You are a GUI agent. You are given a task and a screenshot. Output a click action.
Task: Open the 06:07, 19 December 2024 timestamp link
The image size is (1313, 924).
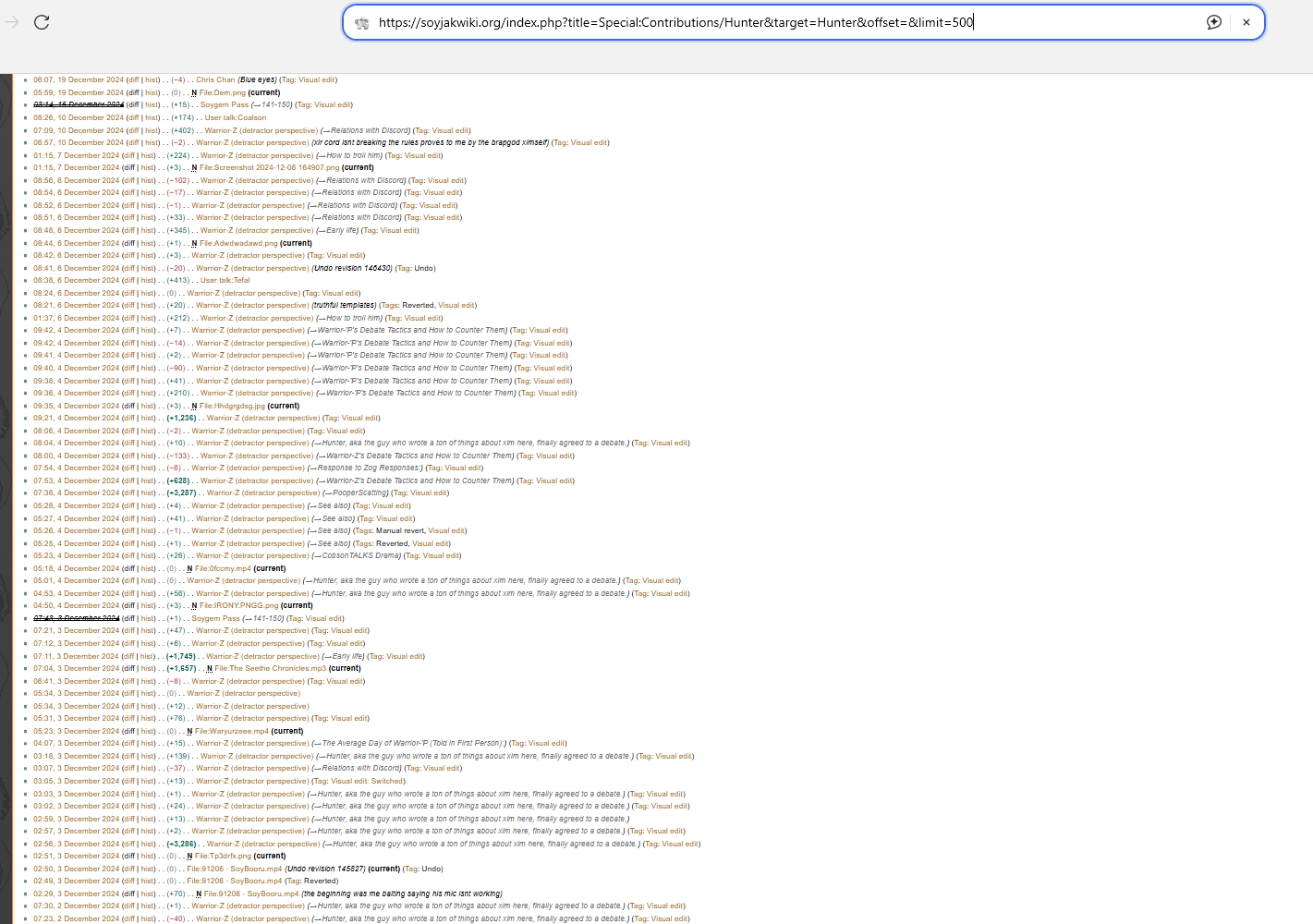(x=79, y=80)
